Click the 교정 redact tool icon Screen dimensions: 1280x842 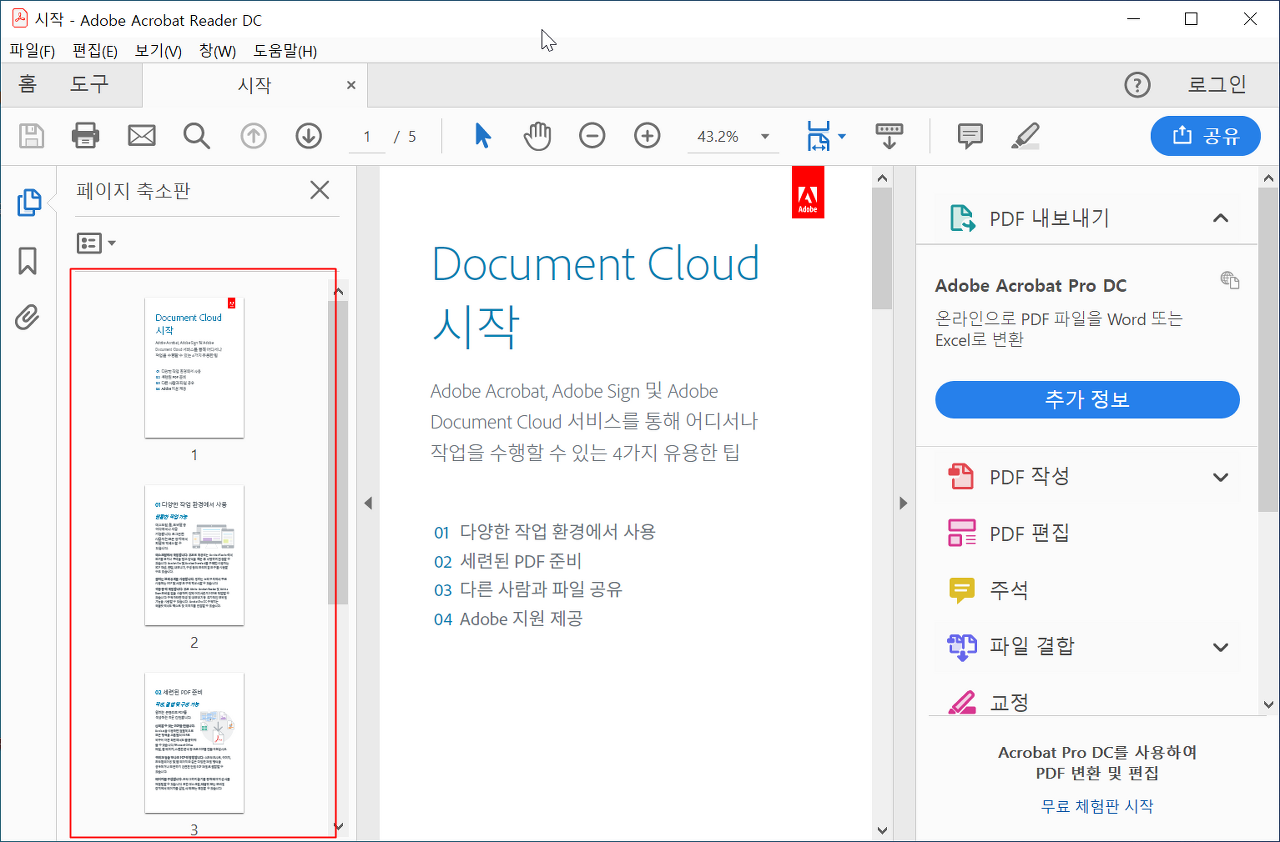coord(961,702)
